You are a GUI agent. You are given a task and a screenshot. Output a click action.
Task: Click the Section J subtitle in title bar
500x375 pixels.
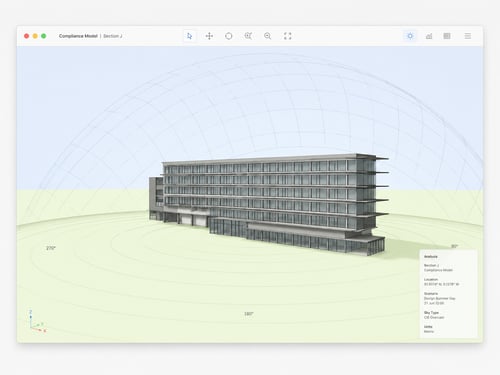coord(113,36)
